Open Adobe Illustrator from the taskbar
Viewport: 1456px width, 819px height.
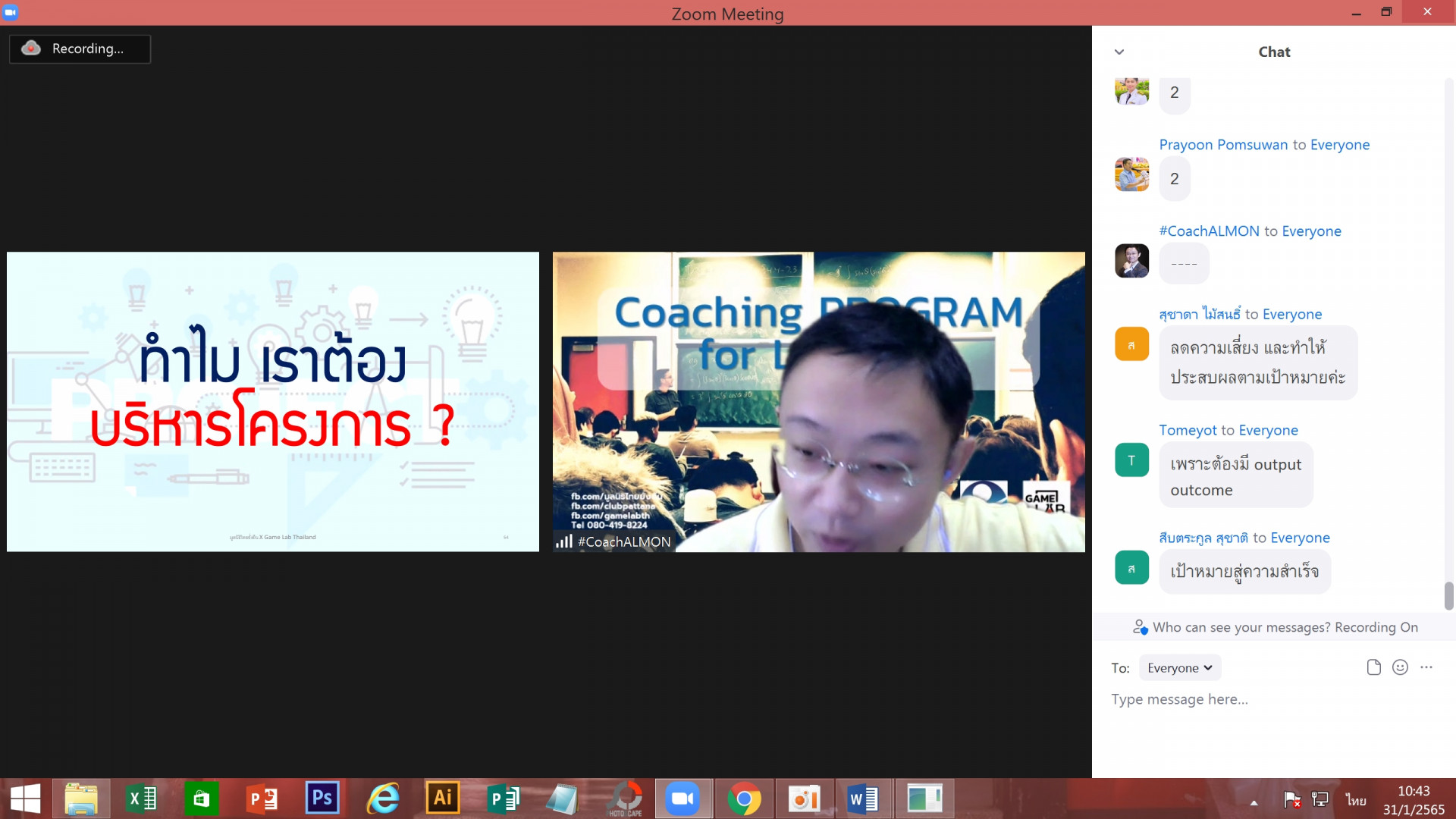point(443,798)
